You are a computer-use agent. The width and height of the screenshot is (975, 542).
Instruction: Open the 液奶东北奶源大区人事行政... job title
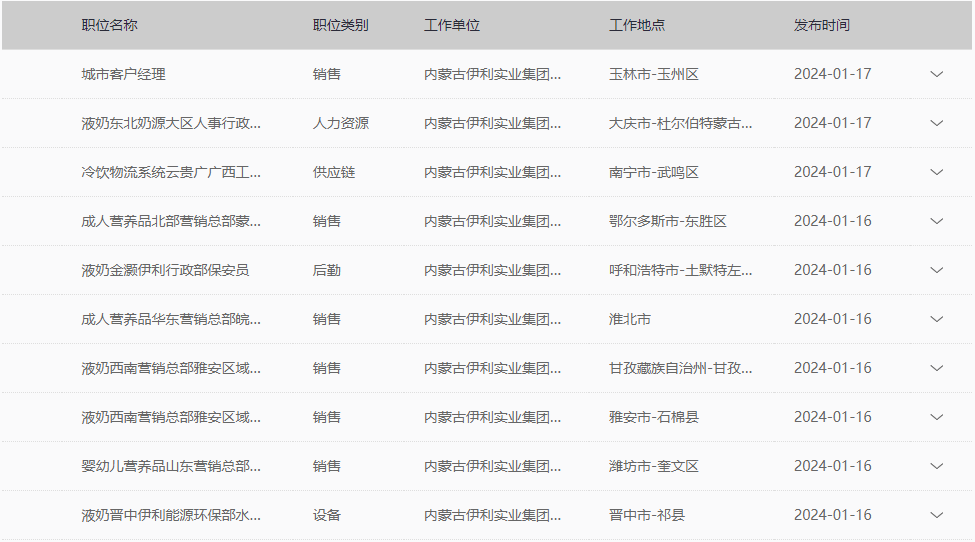click(171, 123)
